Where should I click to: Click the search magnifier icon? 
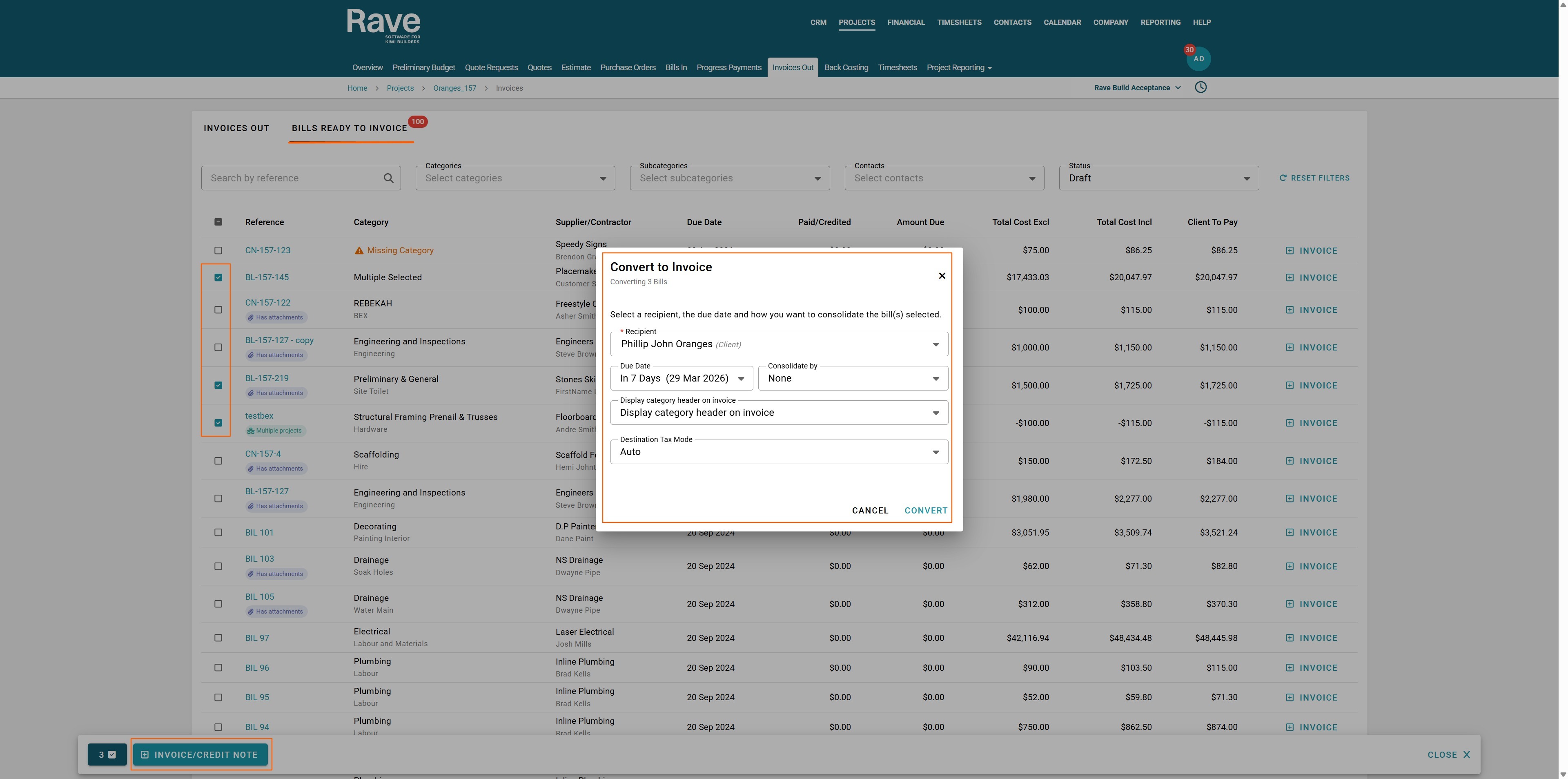[x=388, y=178]
